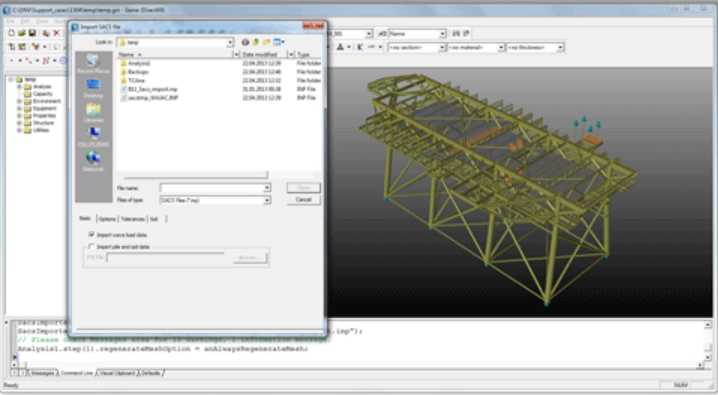This screenshot has width=718, height=395.
Task: Open the Look in folder dropdown
Action: [230, 43]
